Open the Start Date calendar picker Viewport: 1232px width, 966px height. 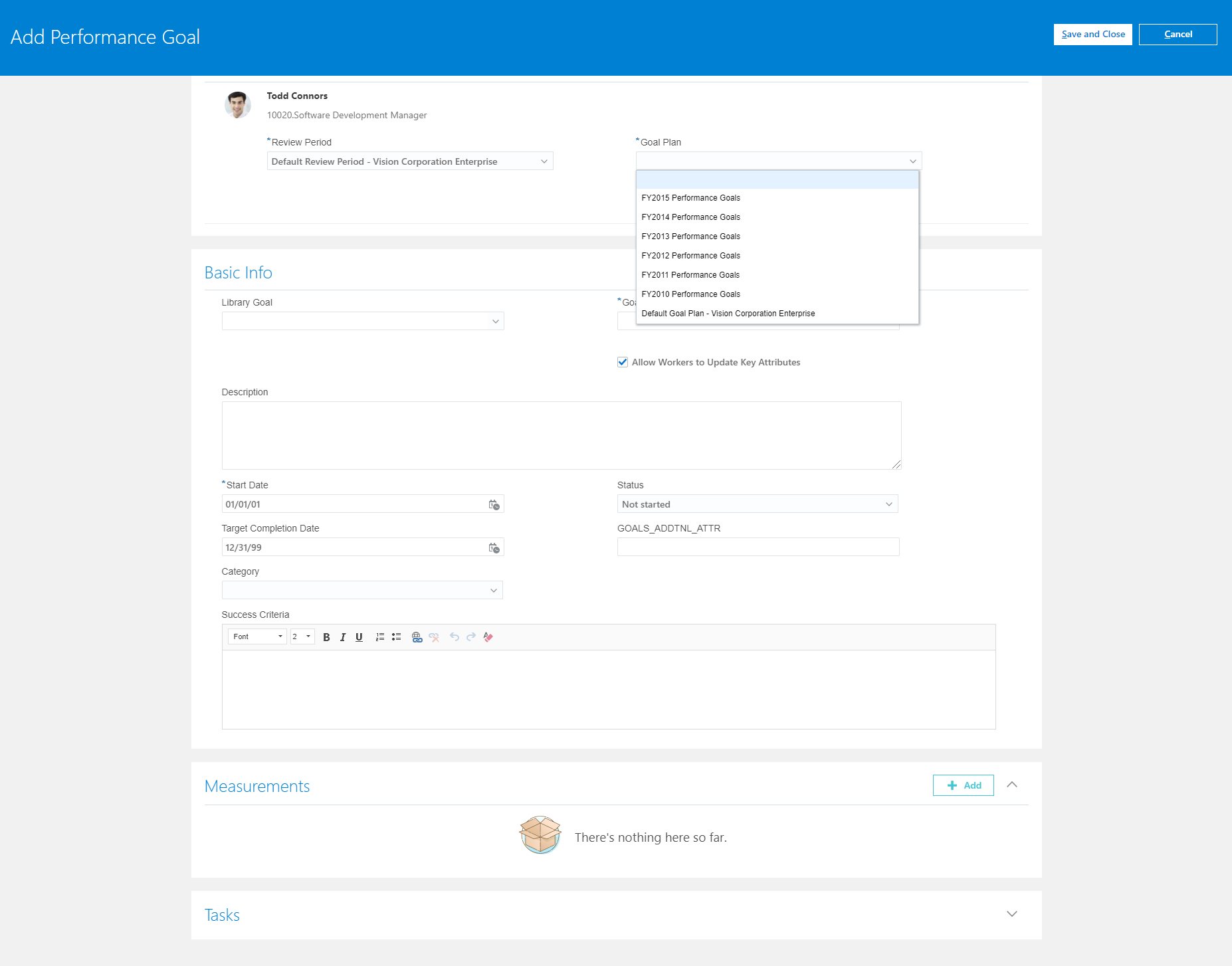(x=494, y=504)
